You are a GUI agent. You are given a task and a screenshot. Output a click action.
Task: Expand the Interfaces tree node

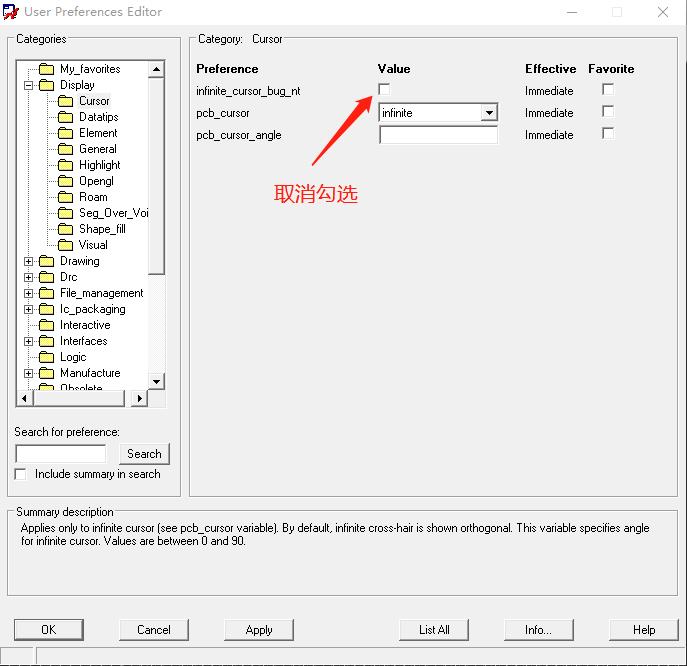click(x=28, y=341)
